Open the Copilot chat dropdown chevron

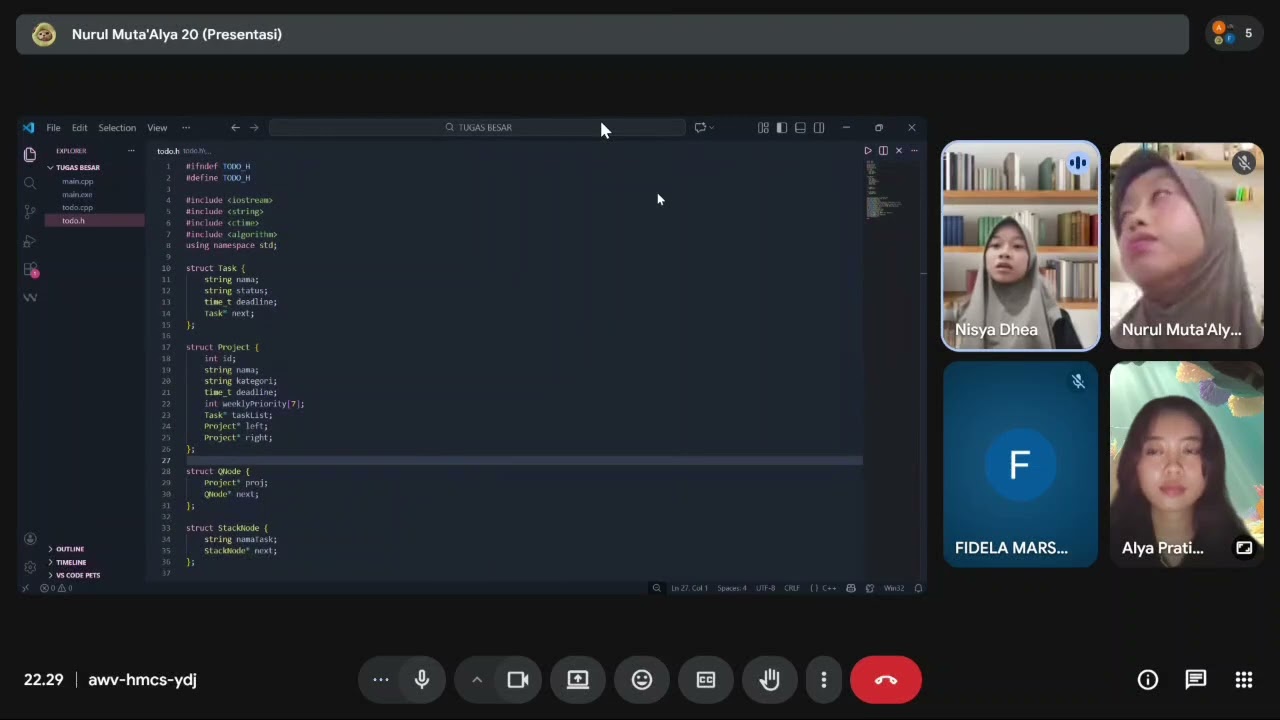[x=711, y=128]
